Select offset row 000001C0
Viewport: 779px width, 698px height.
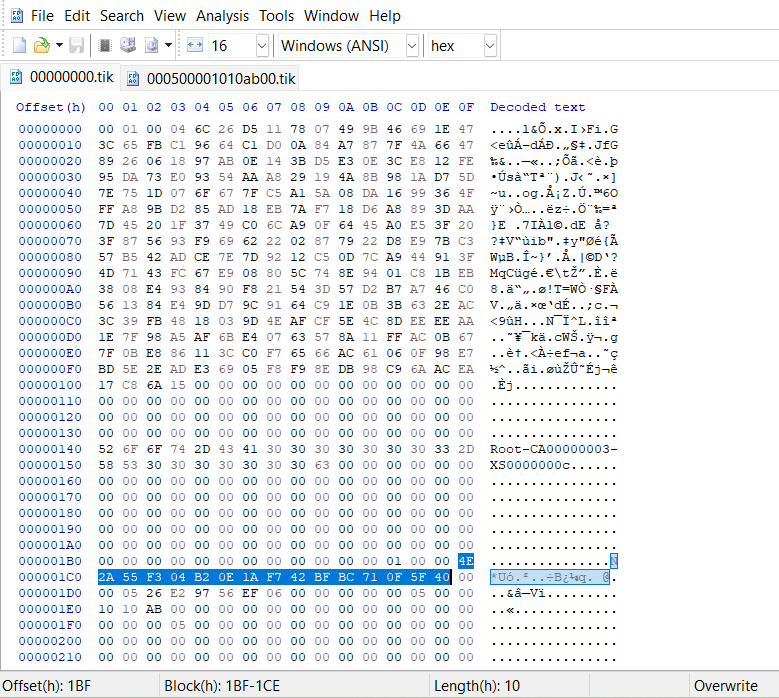(x=50, y=577)
